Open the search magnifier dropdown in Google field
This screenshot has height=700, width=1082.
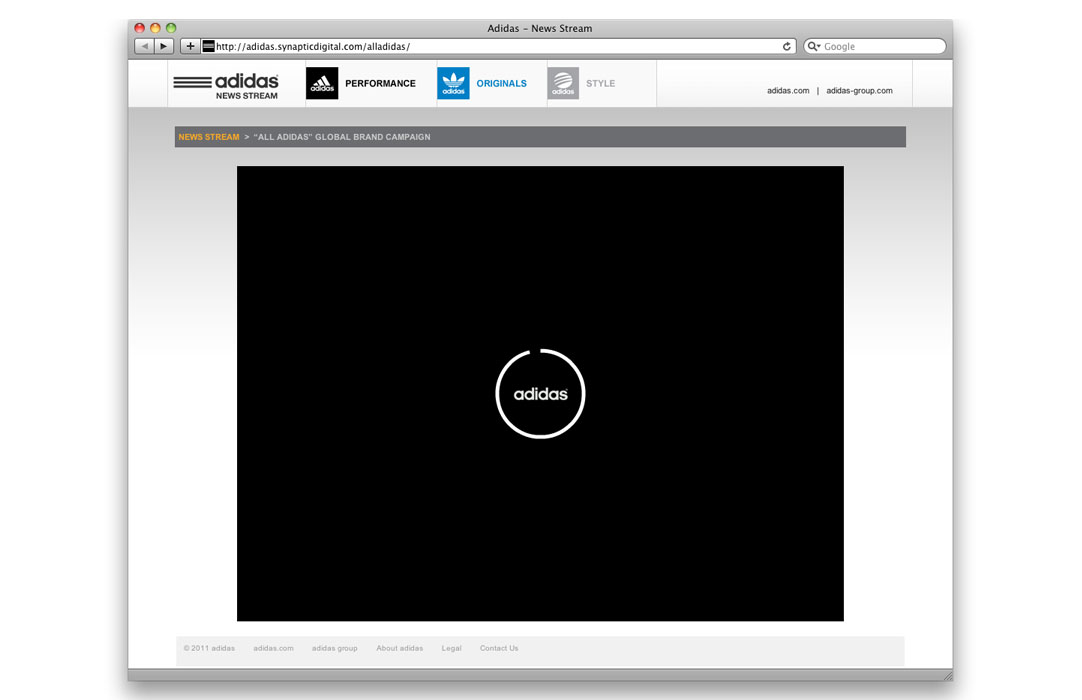(x=814, y=46)
